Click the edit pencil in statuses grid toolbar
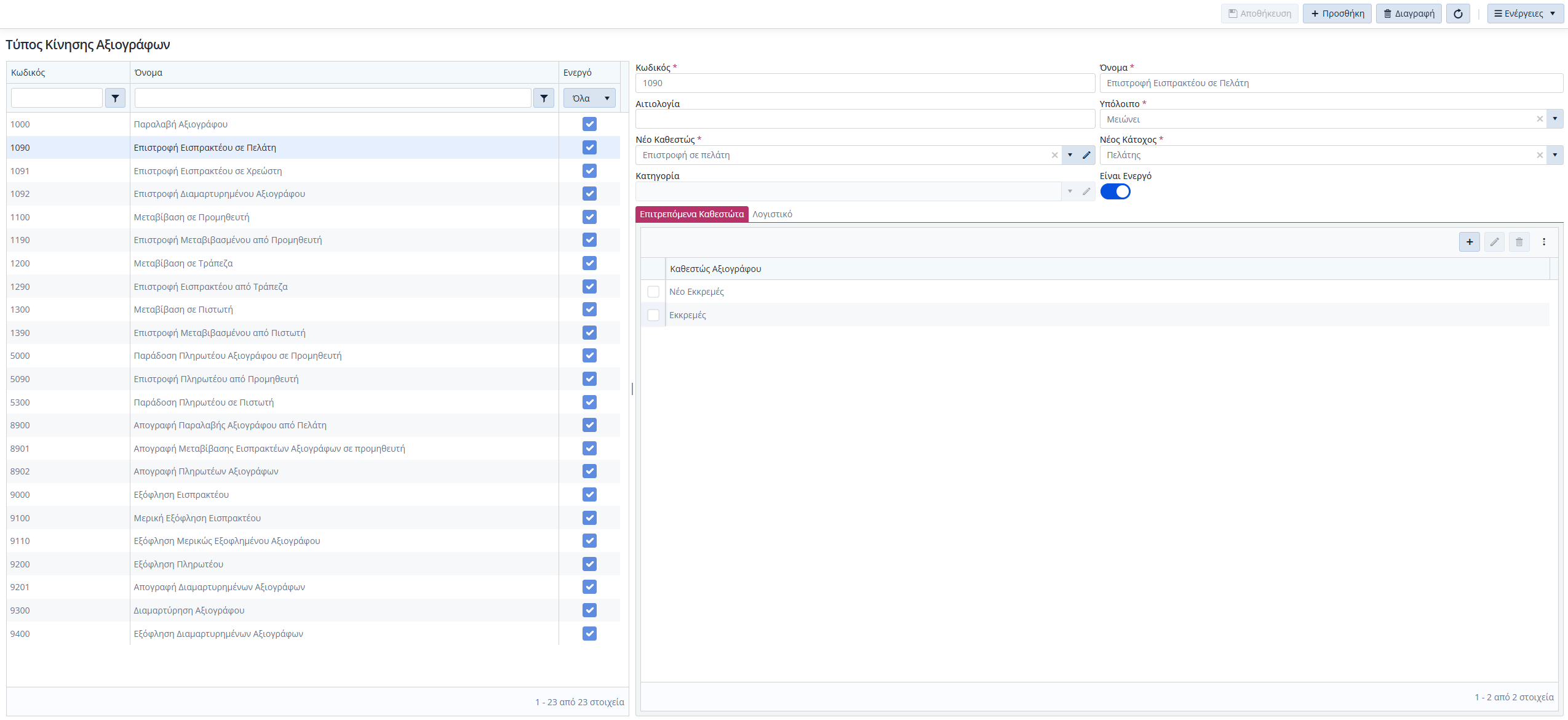The width and height of the screenshot is (1568, 720). (x=1494, y=242)
